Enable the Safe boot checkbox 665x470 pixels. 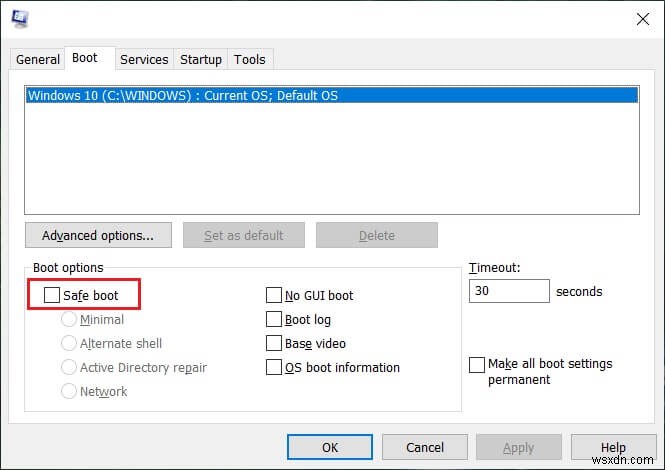[52, 296]
